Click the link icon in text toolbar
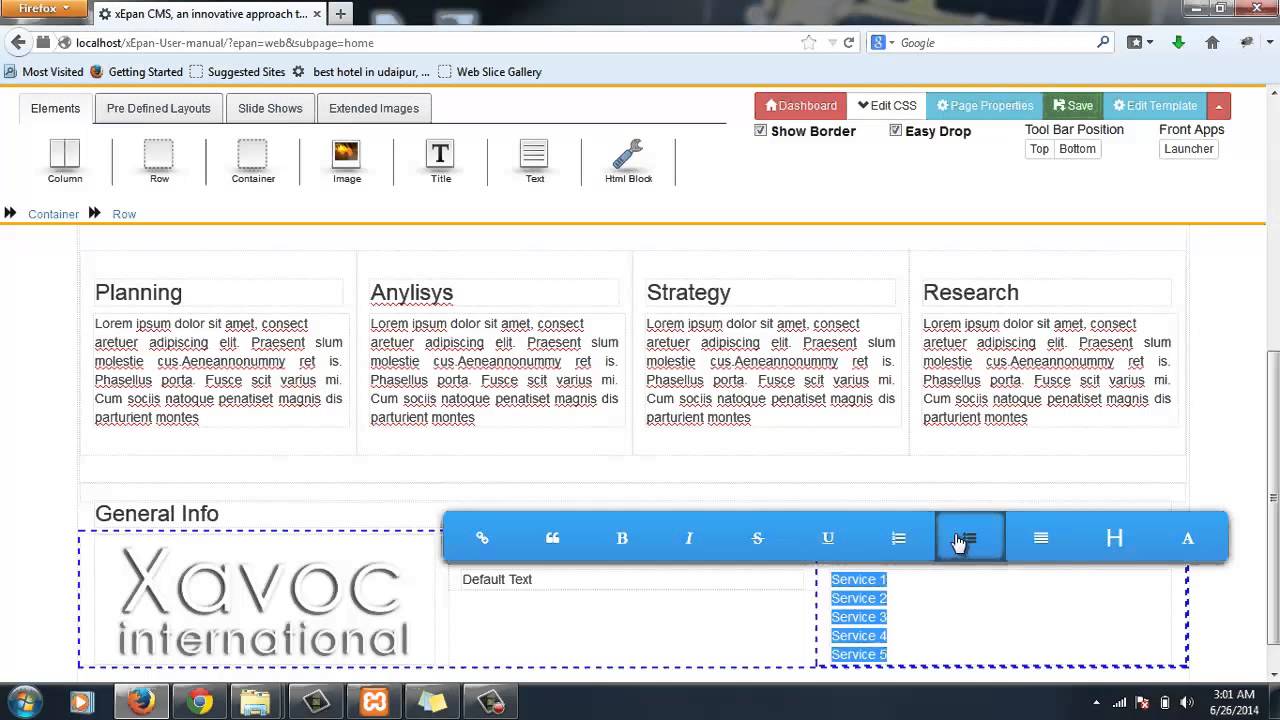 482,538
